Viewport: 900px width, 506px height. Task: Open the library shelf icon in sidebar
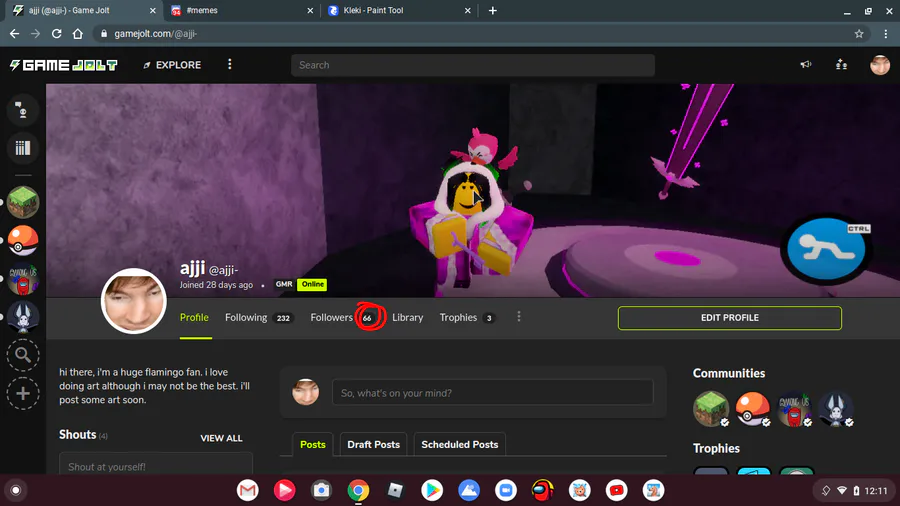[x=22, y=148]
